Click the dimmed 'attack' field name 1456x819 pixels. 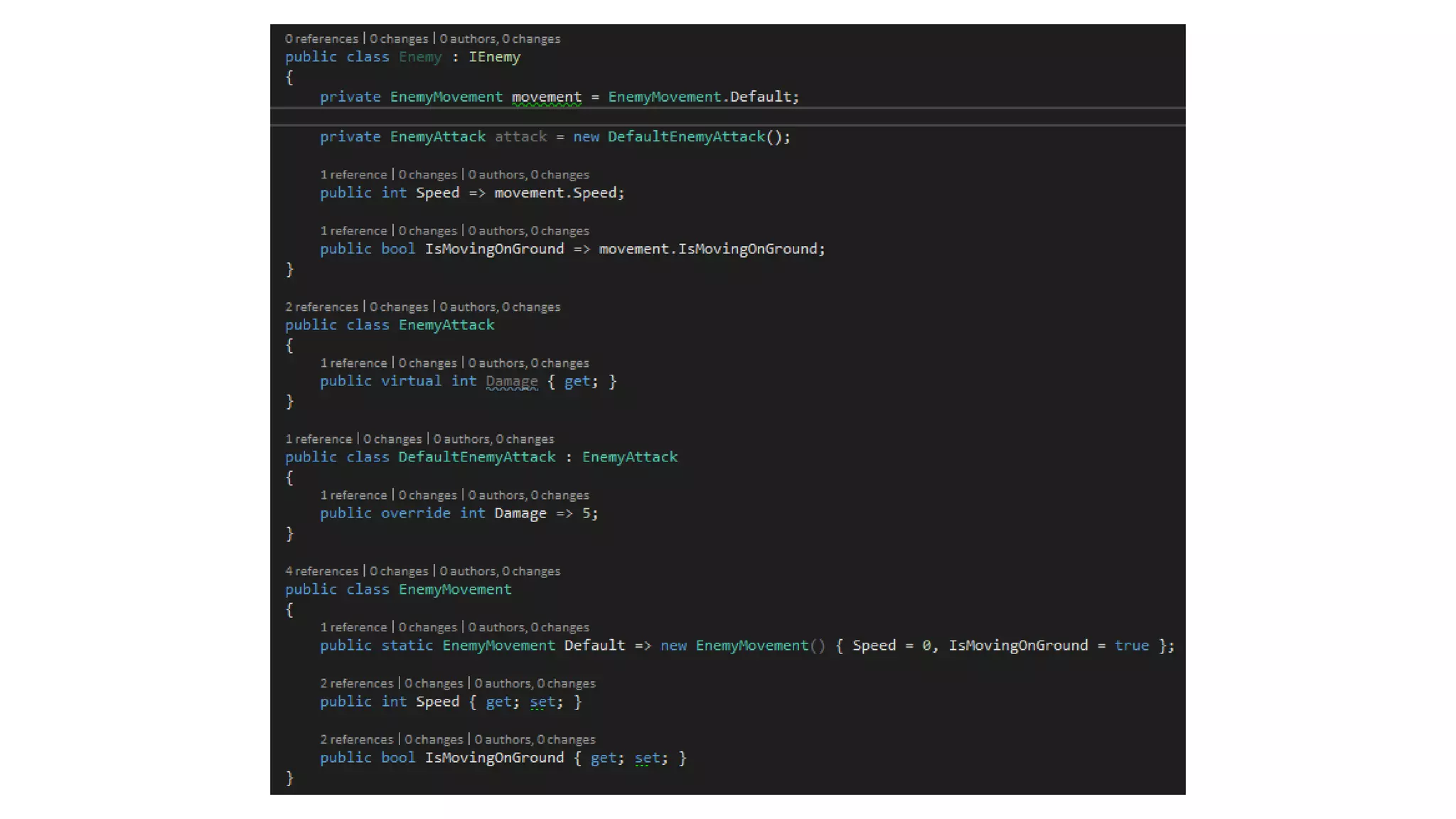521,136
